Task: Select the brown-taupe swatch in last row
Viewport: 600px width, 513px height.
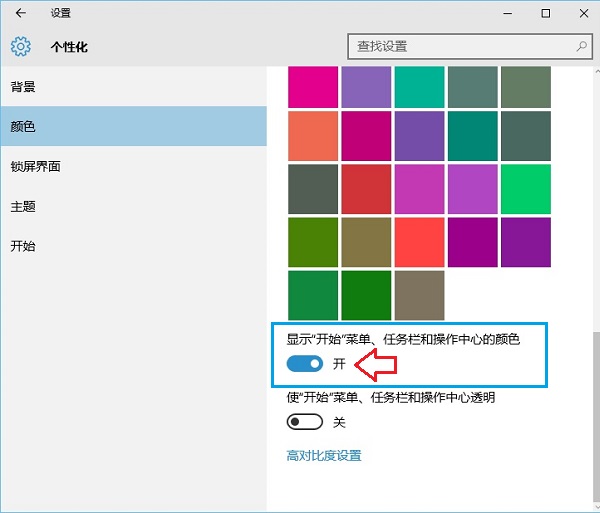Action: click(x=420, y=294)
